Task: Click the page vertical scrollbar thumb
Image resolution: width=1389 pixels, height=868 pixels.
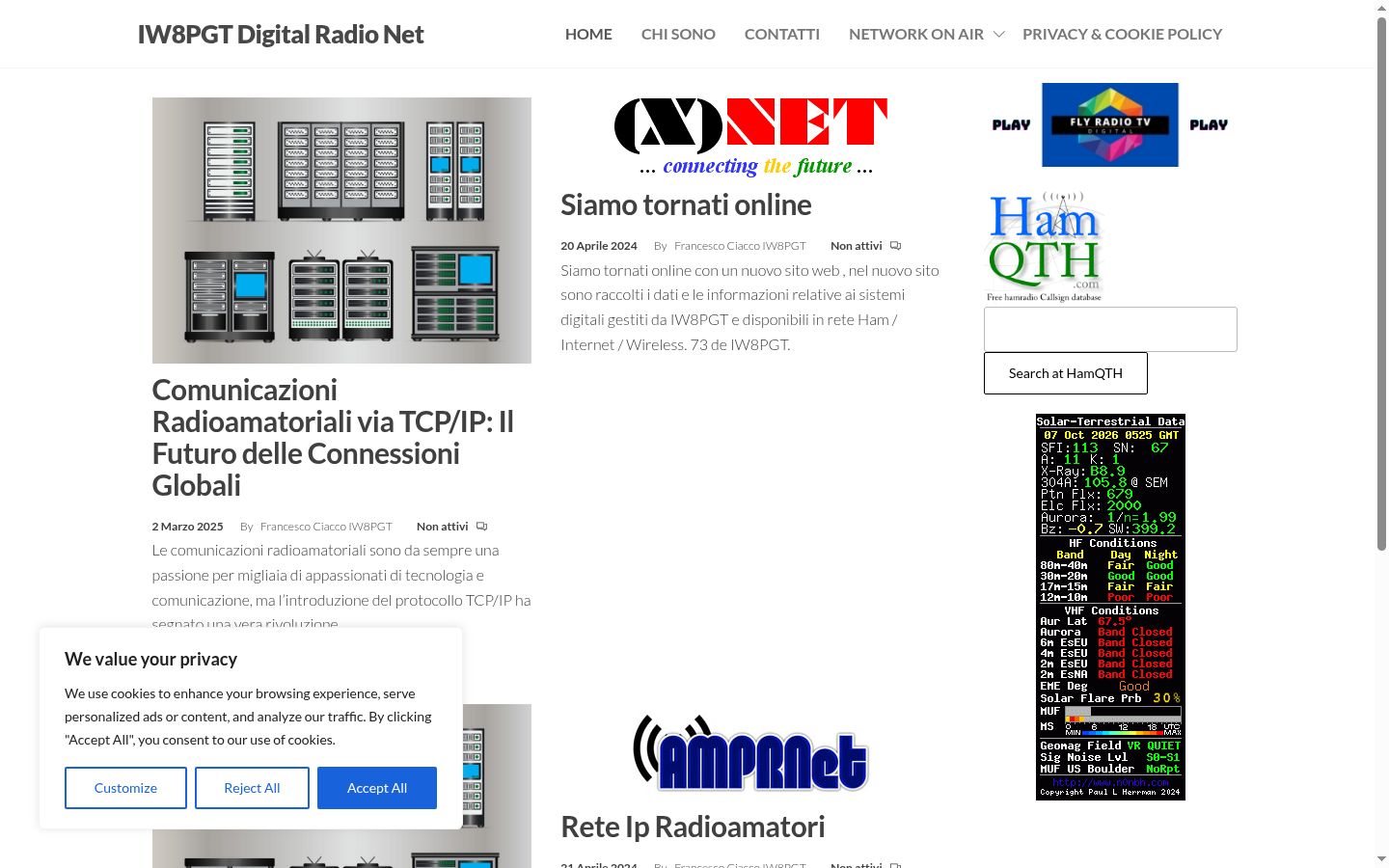Action: click(x=1381, y=285)
